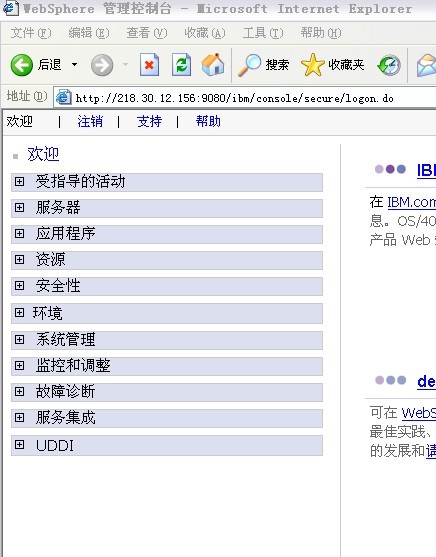This screenshot has width=436, height=557.
Task: Click the 搜索 label next to magnifier
Action: click(277, 65)
